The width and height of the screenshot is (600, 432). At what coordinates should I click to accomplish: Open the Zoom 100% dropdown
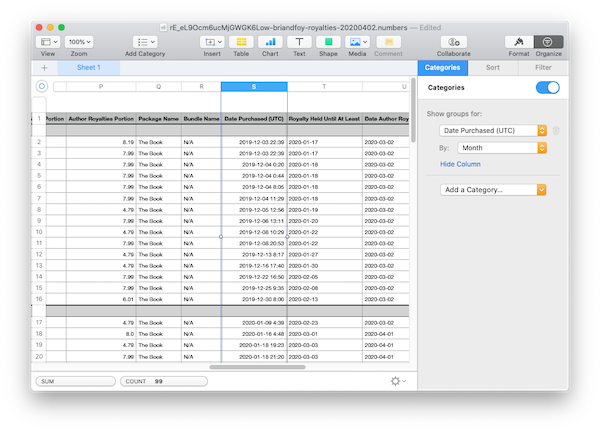tap(79, 42)
